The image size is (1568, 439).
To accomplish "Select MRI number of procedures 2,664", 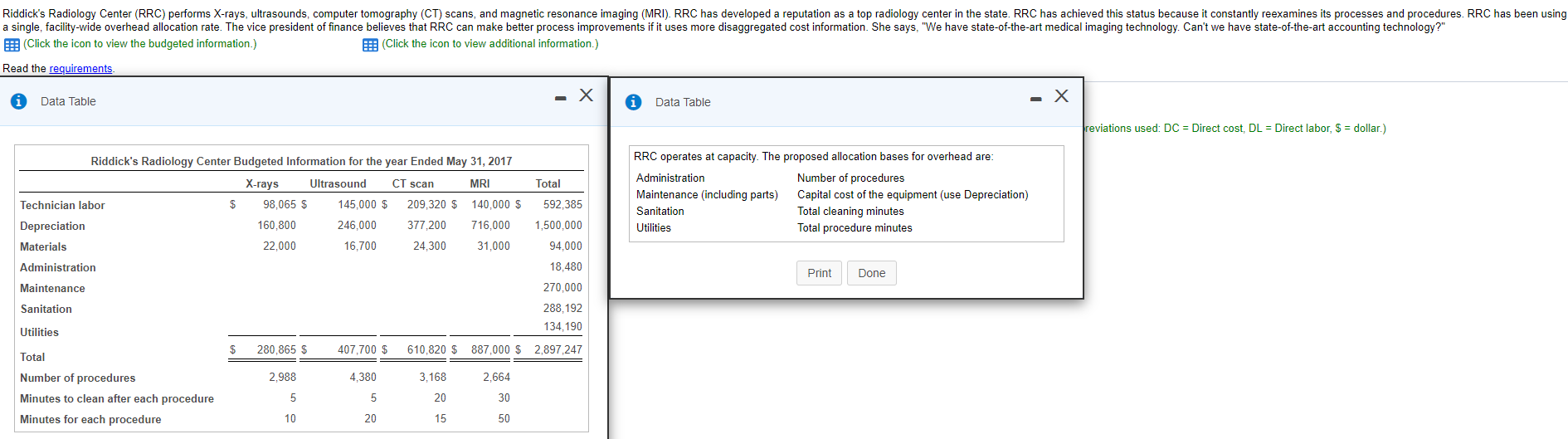I will point(496,377).
